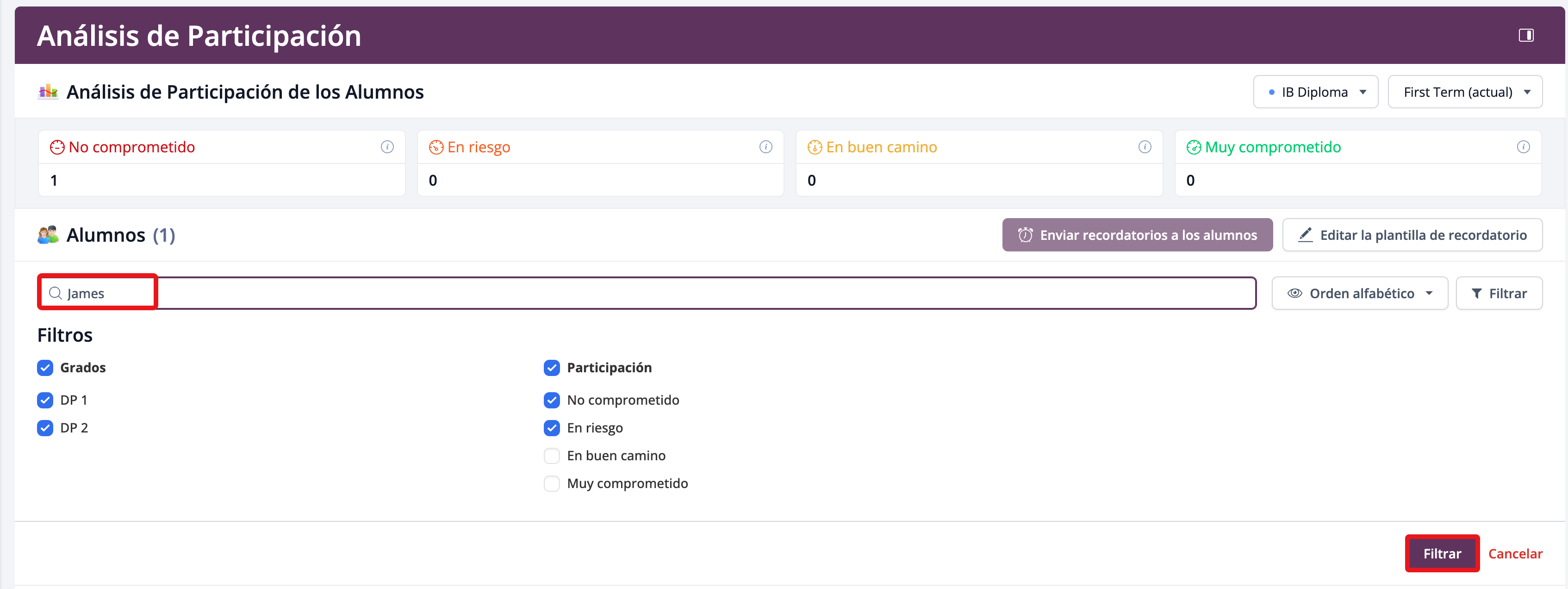Select the No comprometido status card
The width and height of the screenshot is (1568, 589).
[222, 163]
